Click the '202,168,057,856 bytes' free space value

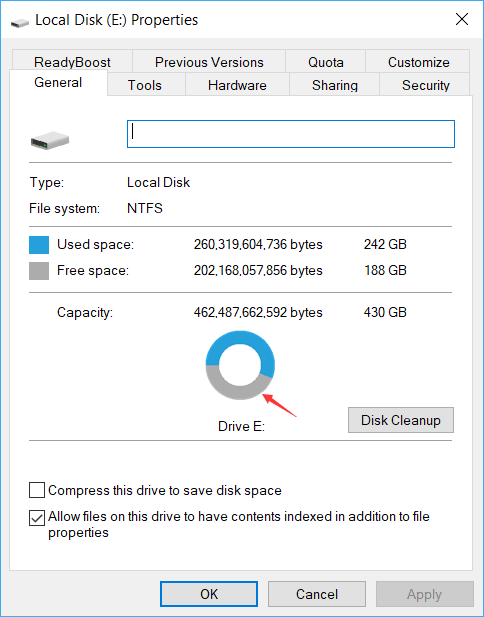pos(258,270)
